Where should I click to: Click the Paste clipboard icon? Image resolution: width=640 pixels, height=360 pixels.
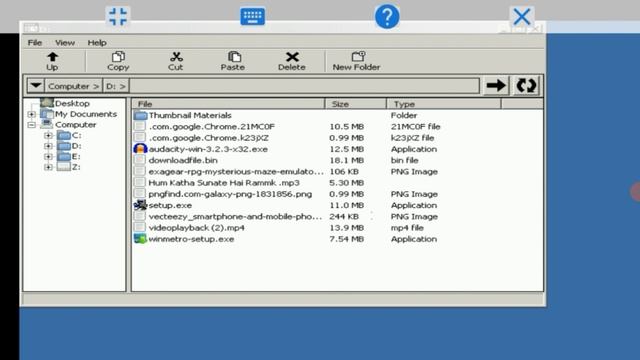(234, 56)
